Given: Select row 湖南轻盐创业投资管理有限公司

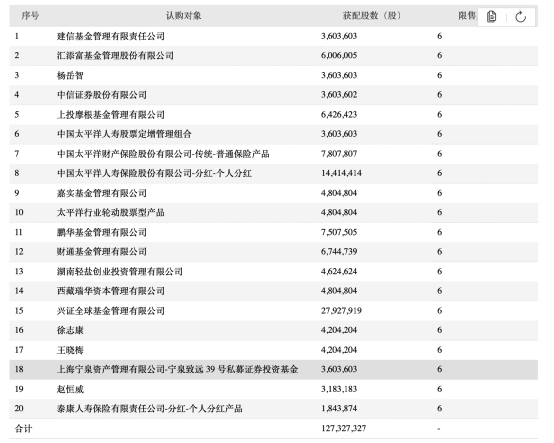Looking at the screenshot, I should (x=274, y=271).
